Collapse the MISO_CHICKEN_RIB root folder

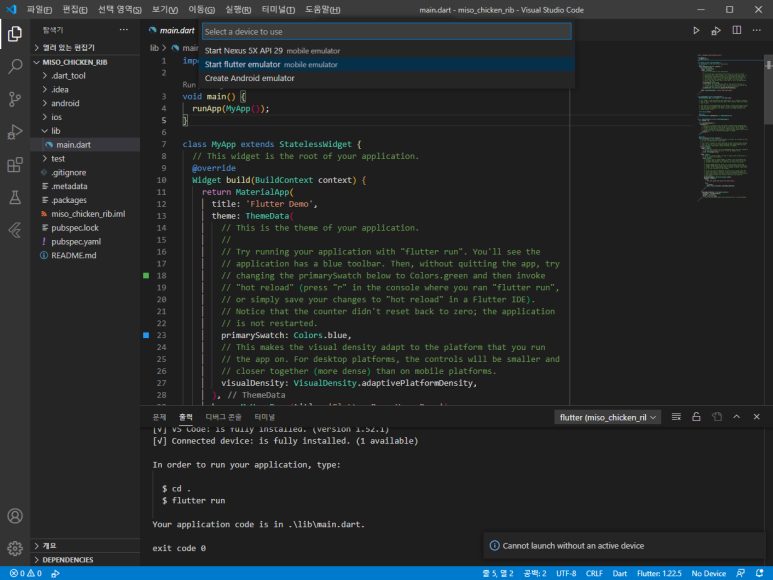[85, 62]
